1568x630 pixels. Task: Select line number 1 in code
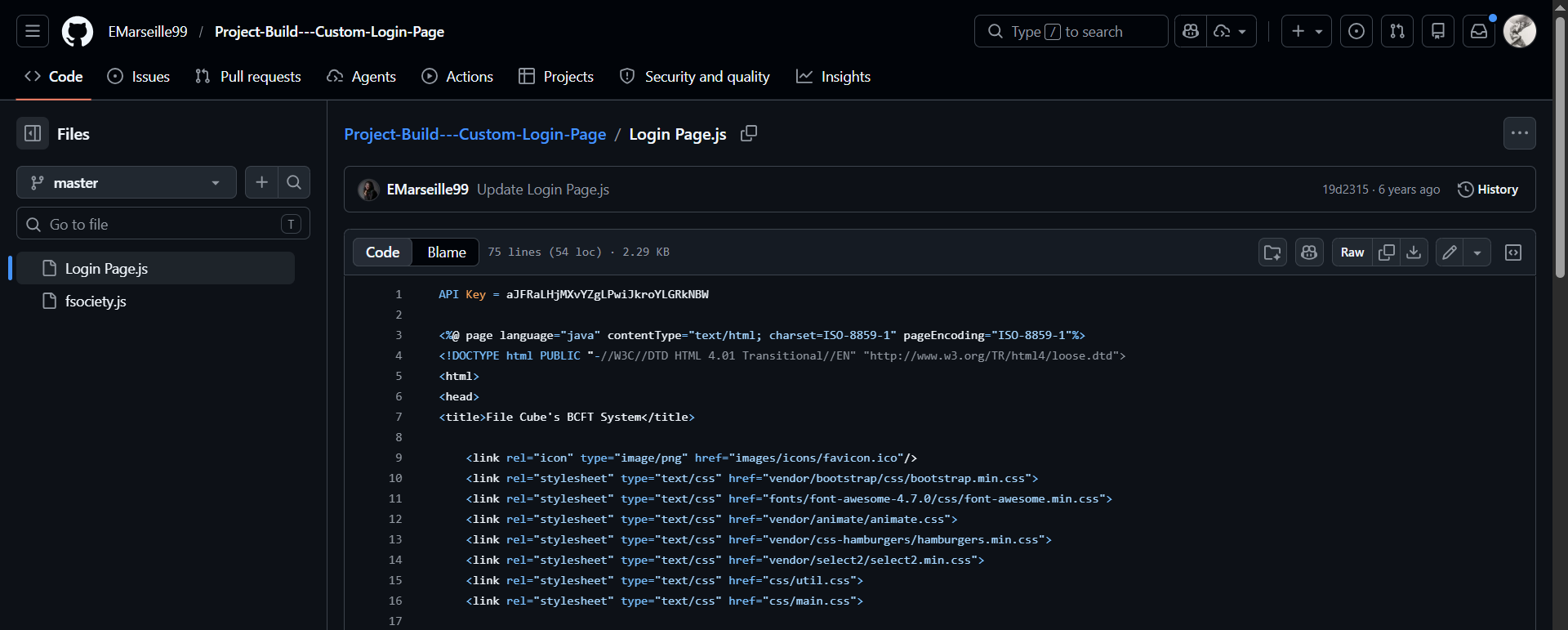(399, 294)
